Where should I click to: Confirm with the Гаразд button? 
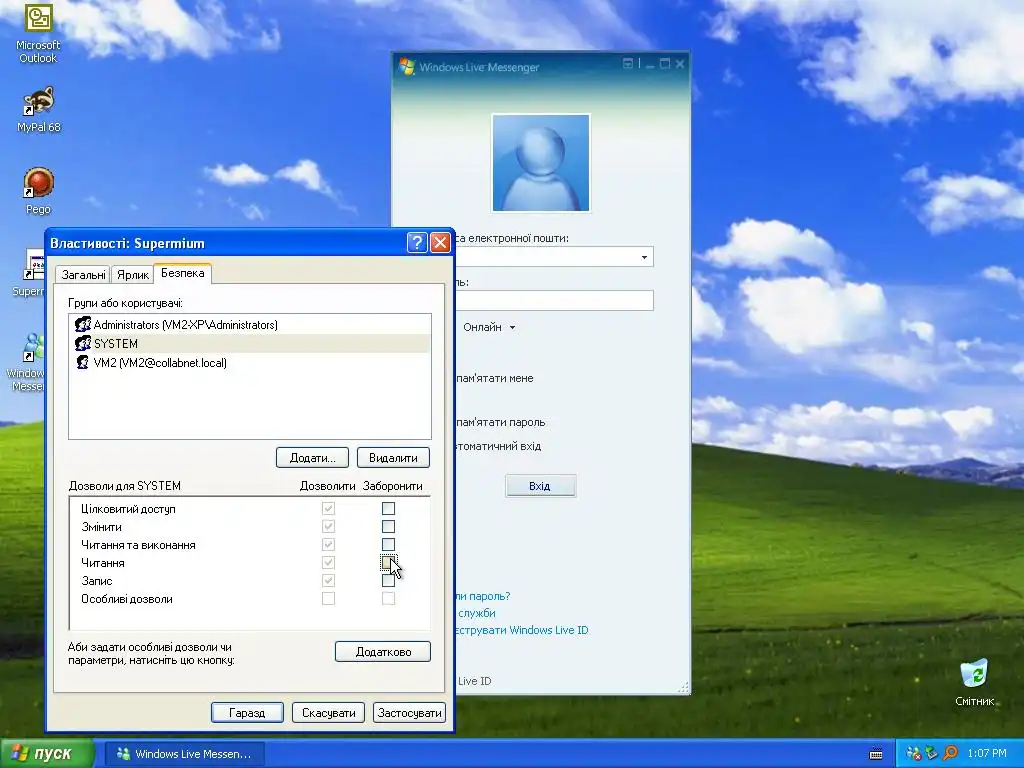[247, 712]
